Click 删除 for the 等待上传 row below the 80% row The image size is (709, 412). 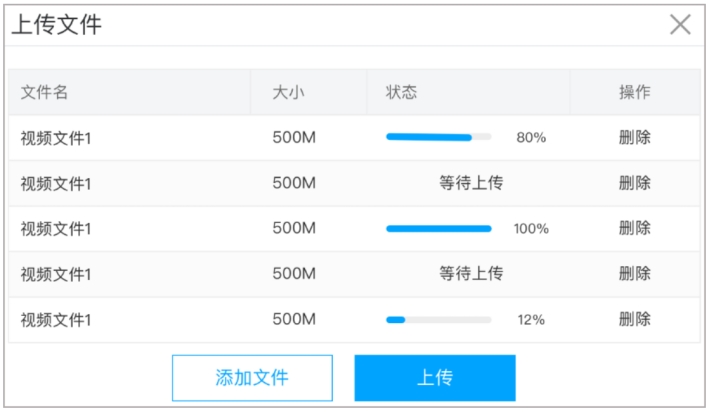click(634, 183)
